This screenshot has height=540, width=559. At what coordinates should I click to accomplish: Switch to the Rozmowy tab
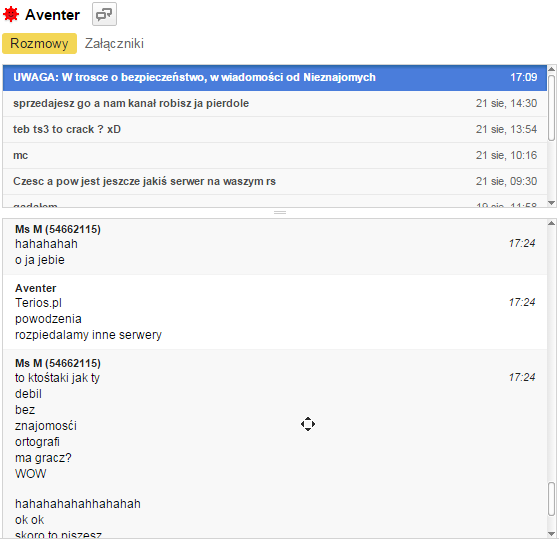[39, 43]
